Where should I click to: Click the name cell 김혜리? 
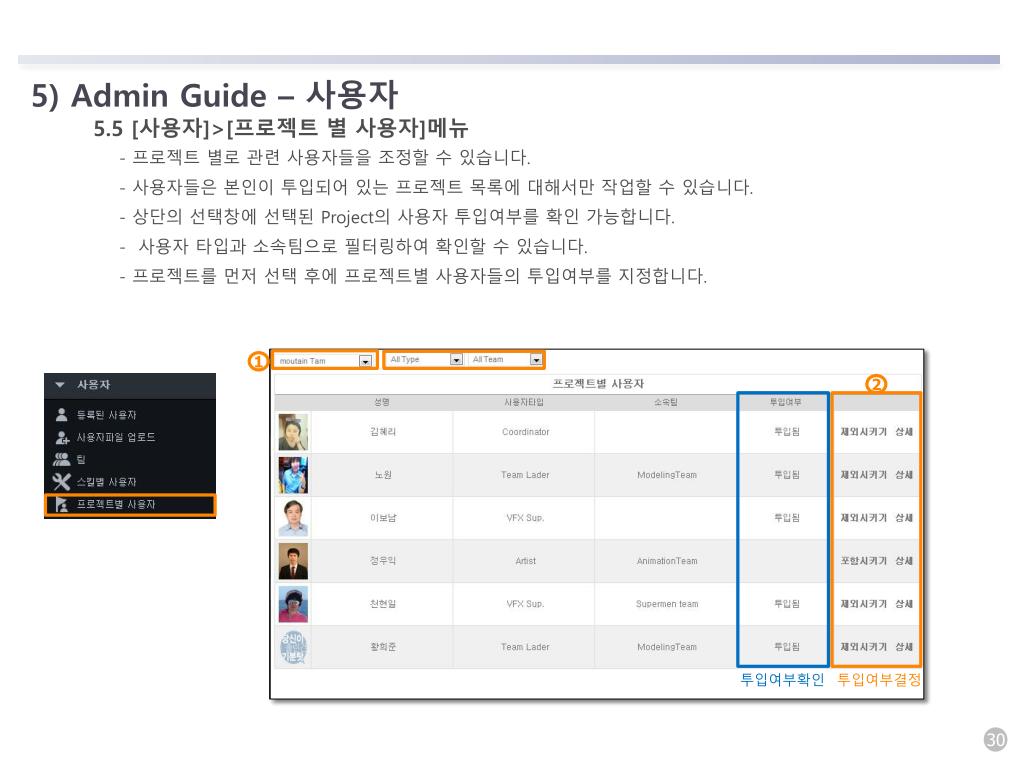383,432
